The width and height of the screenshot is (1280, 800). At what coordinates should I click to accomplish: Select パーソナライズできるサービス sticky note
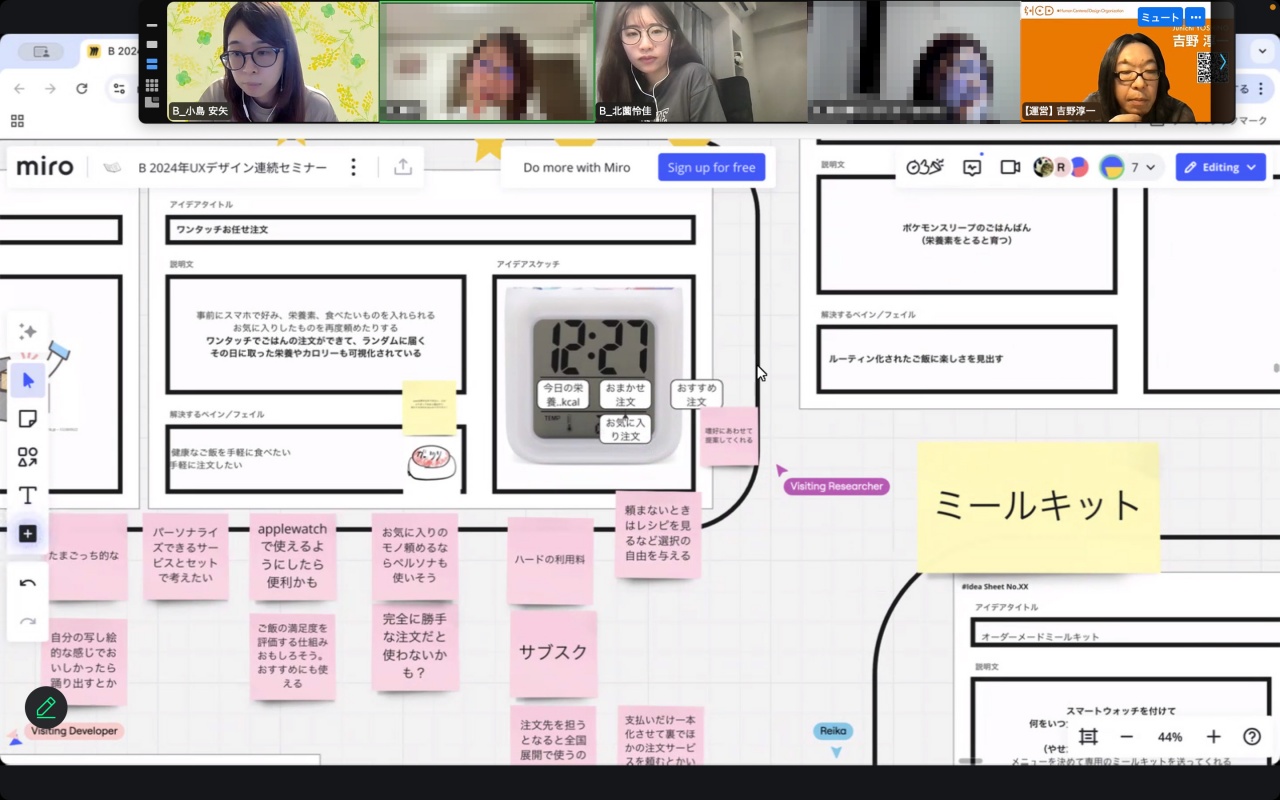185,556
